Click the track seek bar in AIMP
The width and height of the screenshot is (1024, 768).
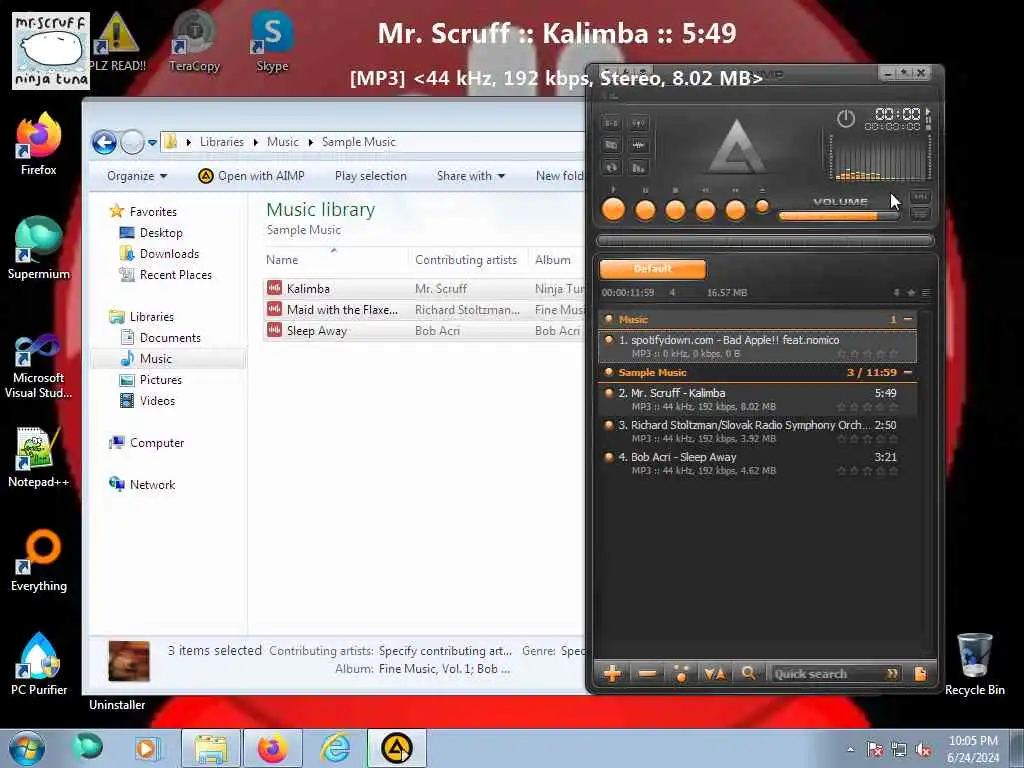[765, 241]
